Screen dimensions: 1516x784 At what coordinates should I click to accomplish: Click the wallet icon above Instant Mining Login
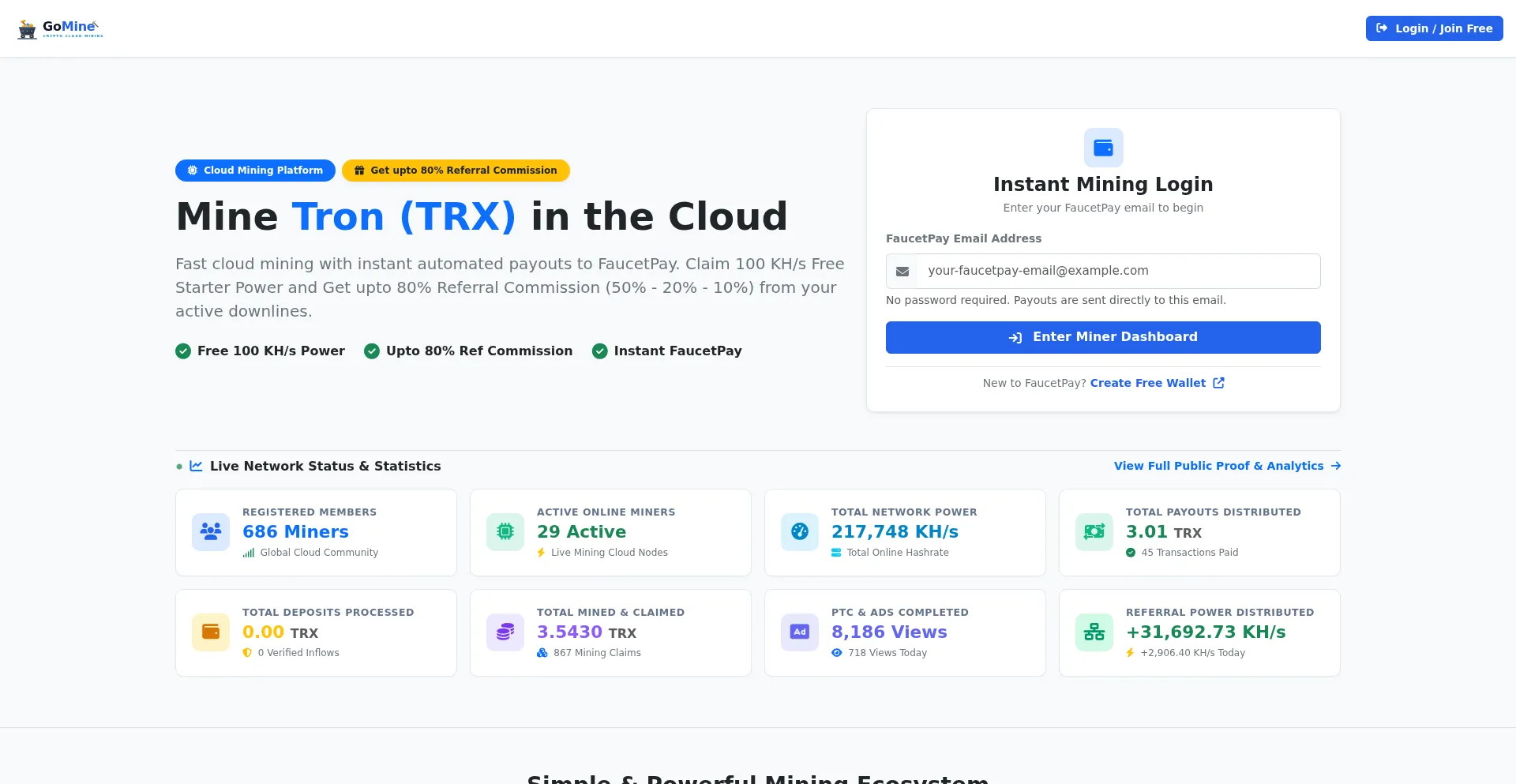1103,148
